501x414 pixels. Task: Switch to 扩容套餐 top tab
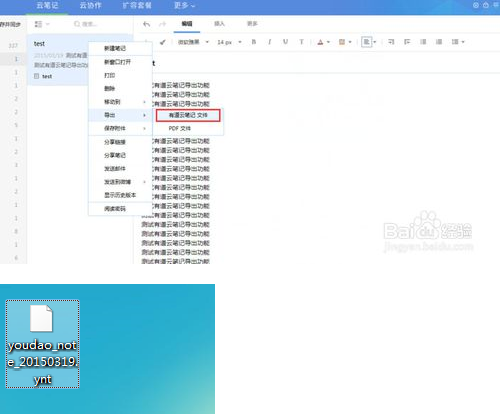point(137,5)
